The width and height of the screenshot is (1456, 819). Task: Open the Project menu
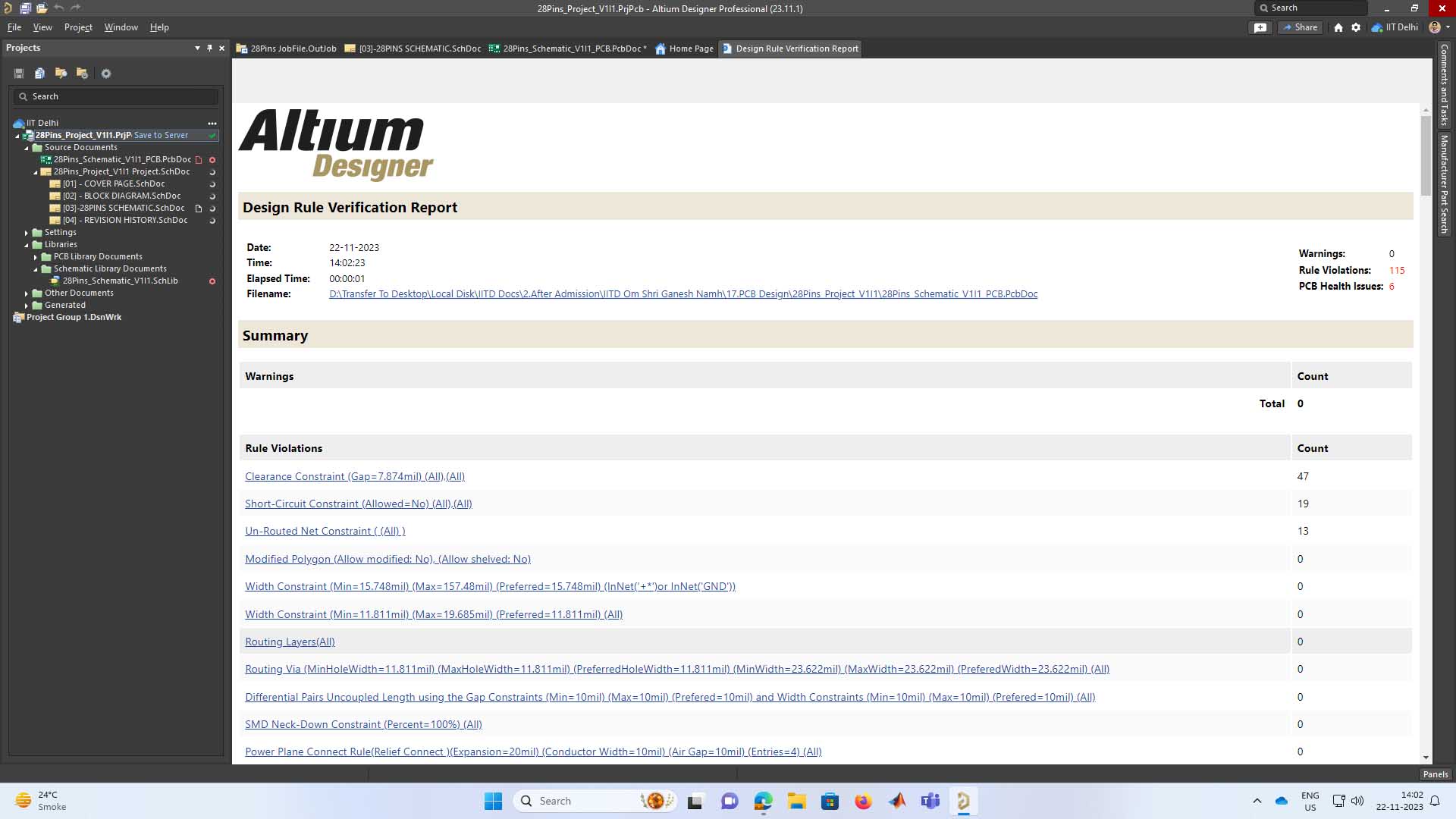pos(78,27)
